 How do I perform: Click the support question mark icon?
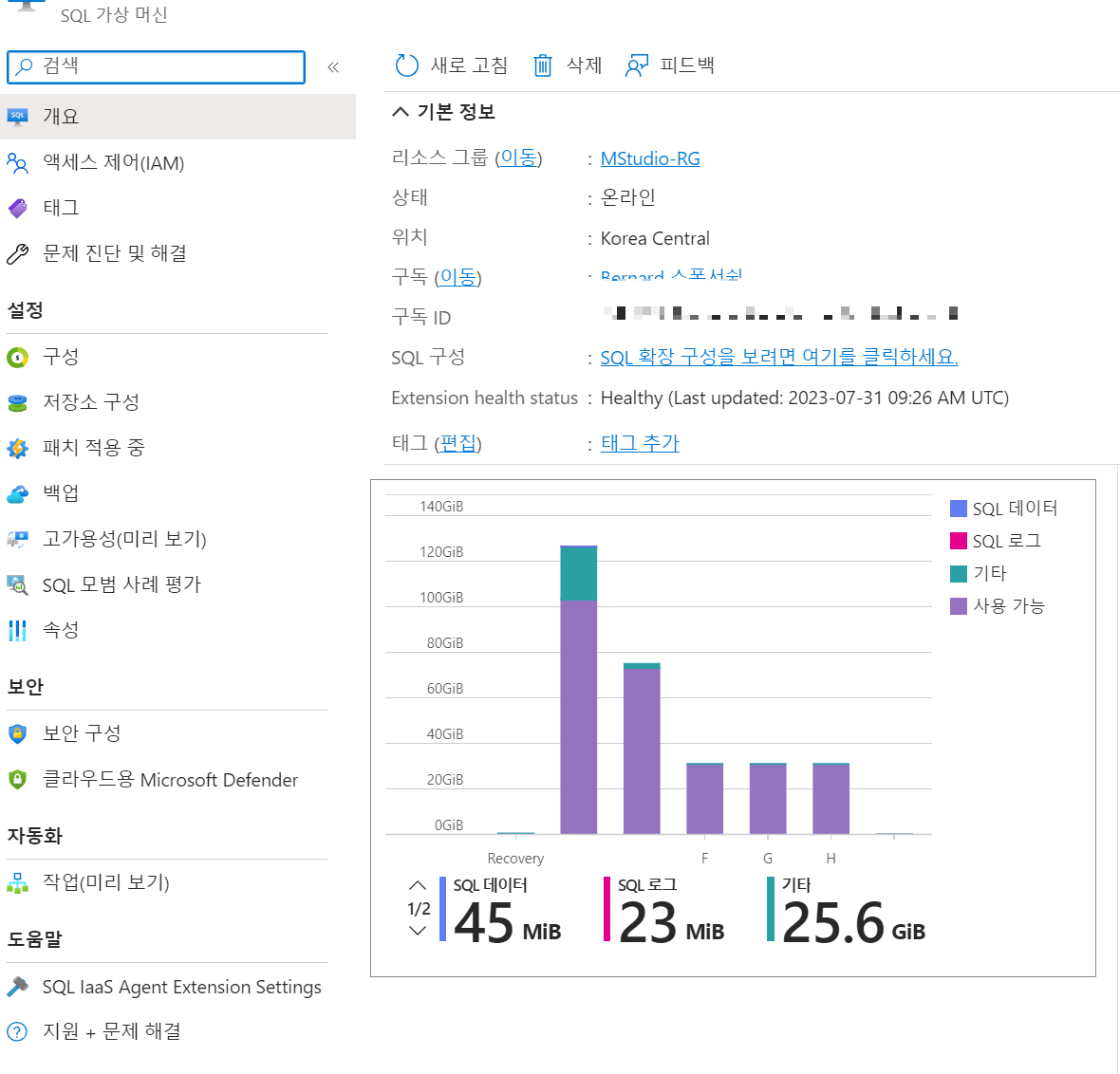[x=18, y=1031]
